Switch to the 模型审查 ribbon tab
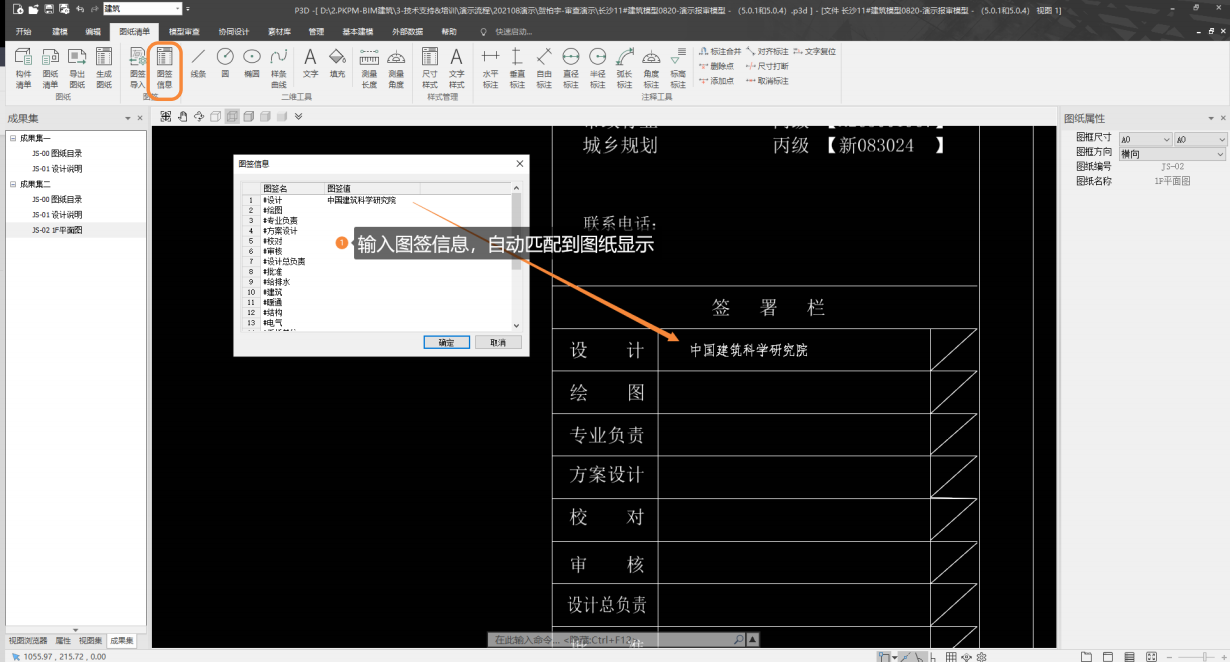 (x=184, y=32)
